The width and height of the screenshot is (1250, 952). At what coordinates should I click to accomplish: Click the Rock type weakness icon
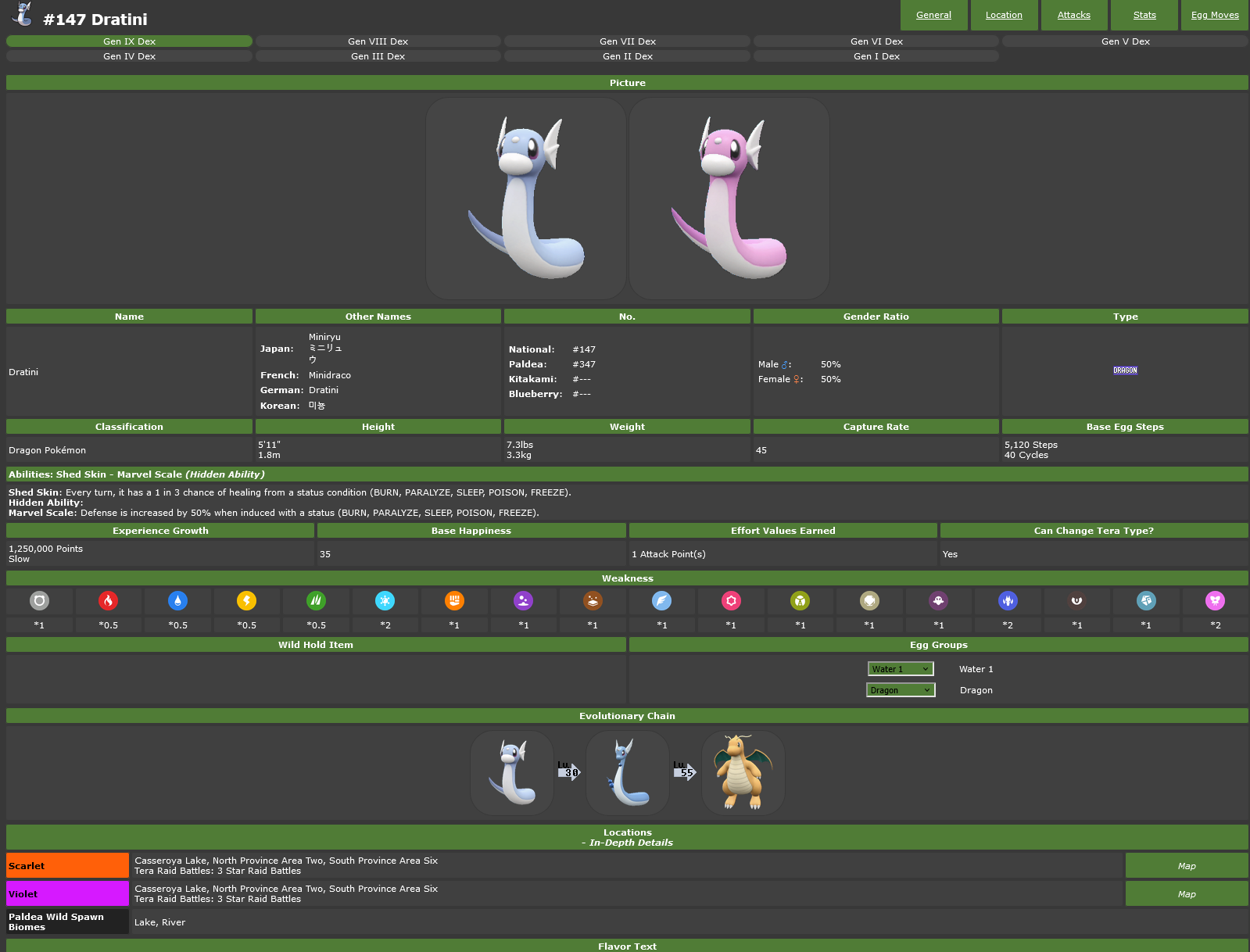pos(869,600)
